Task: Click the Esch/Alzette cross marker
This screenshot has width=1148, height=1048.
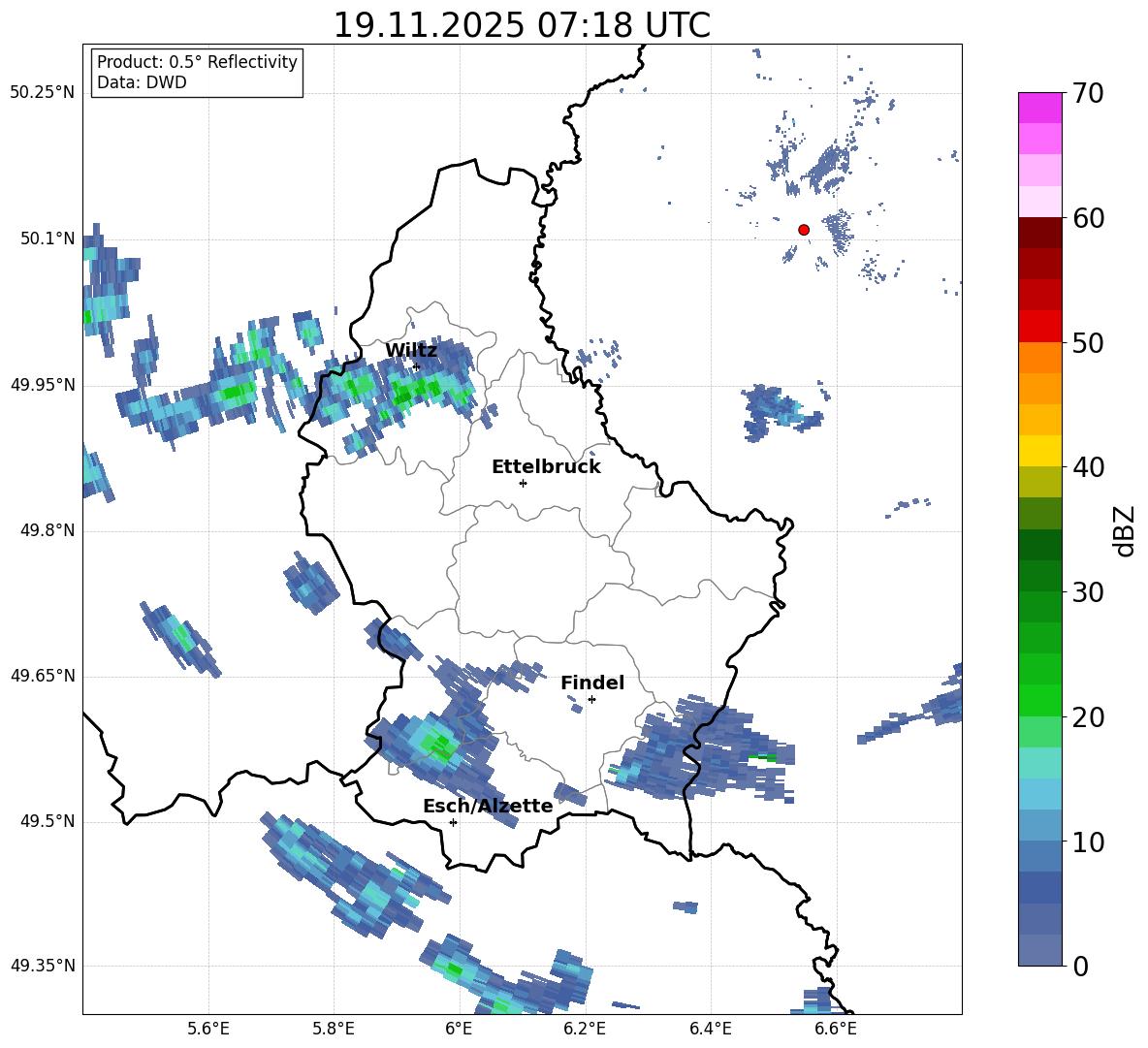Action: pos(453,822)
